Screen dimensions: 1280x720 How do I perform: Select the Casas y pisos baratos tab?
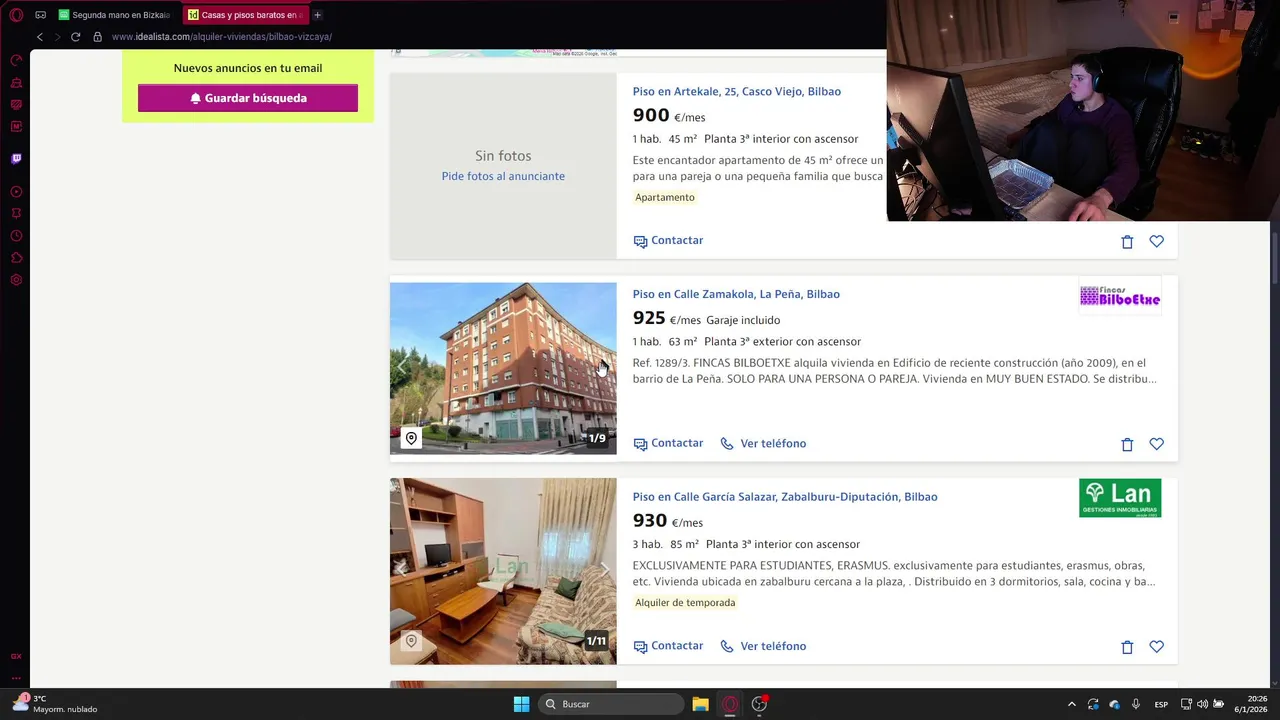coord(245,15)
